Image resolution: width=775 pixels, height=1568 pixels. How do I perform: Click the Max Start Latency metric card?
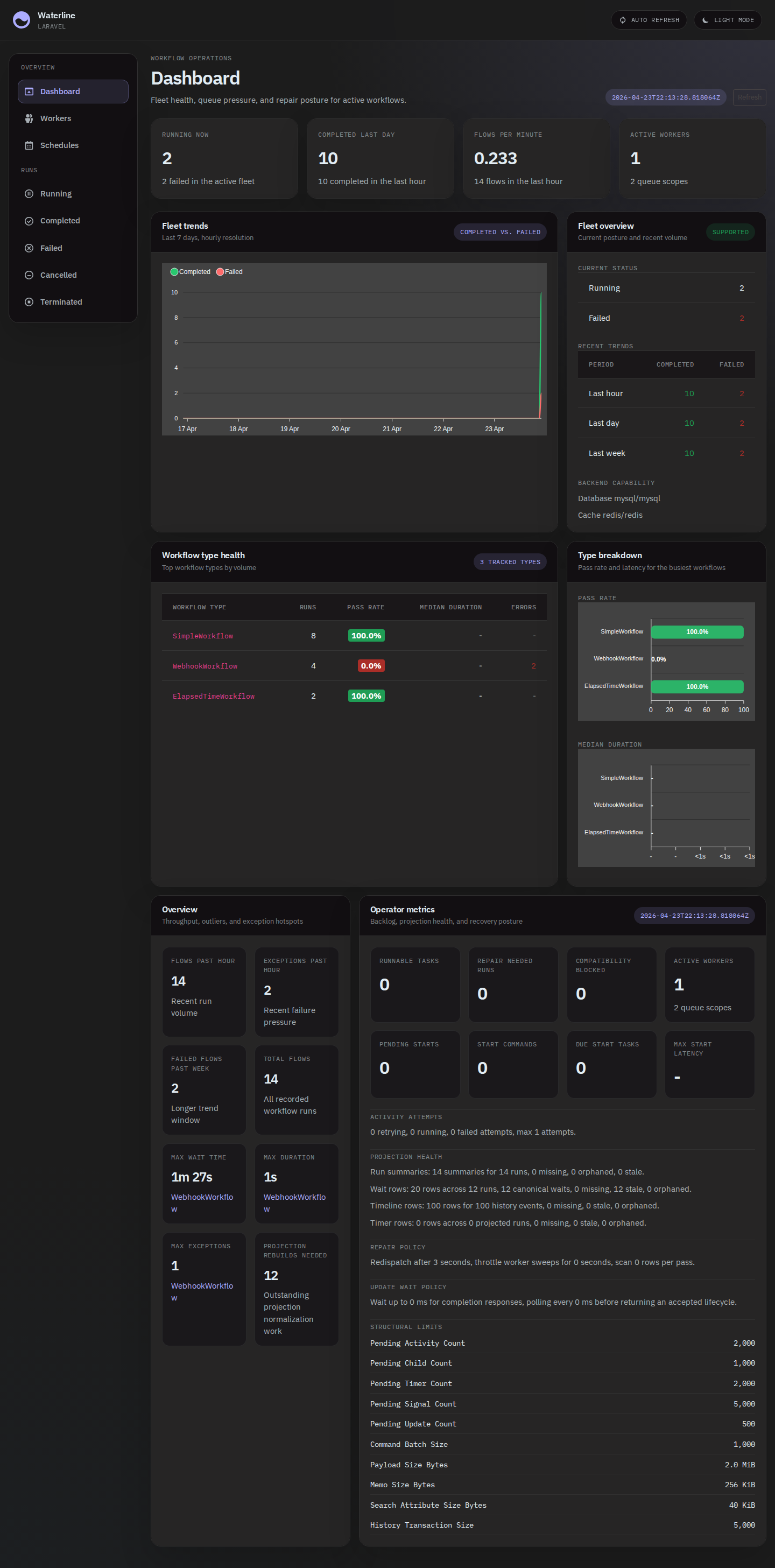click(x=710, y=1065)
